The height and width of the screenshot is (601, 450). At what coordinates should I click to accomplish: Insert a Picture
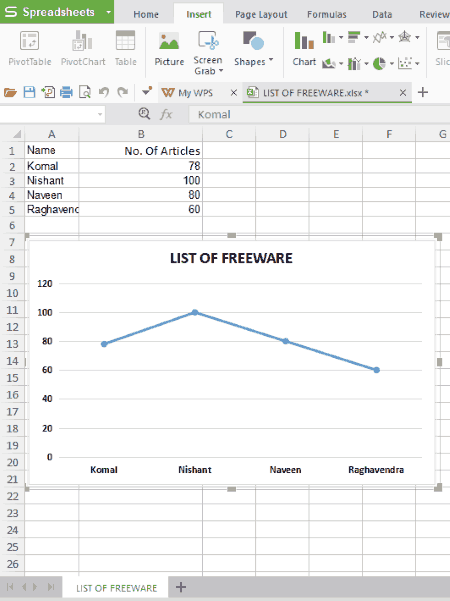[169, 48]
